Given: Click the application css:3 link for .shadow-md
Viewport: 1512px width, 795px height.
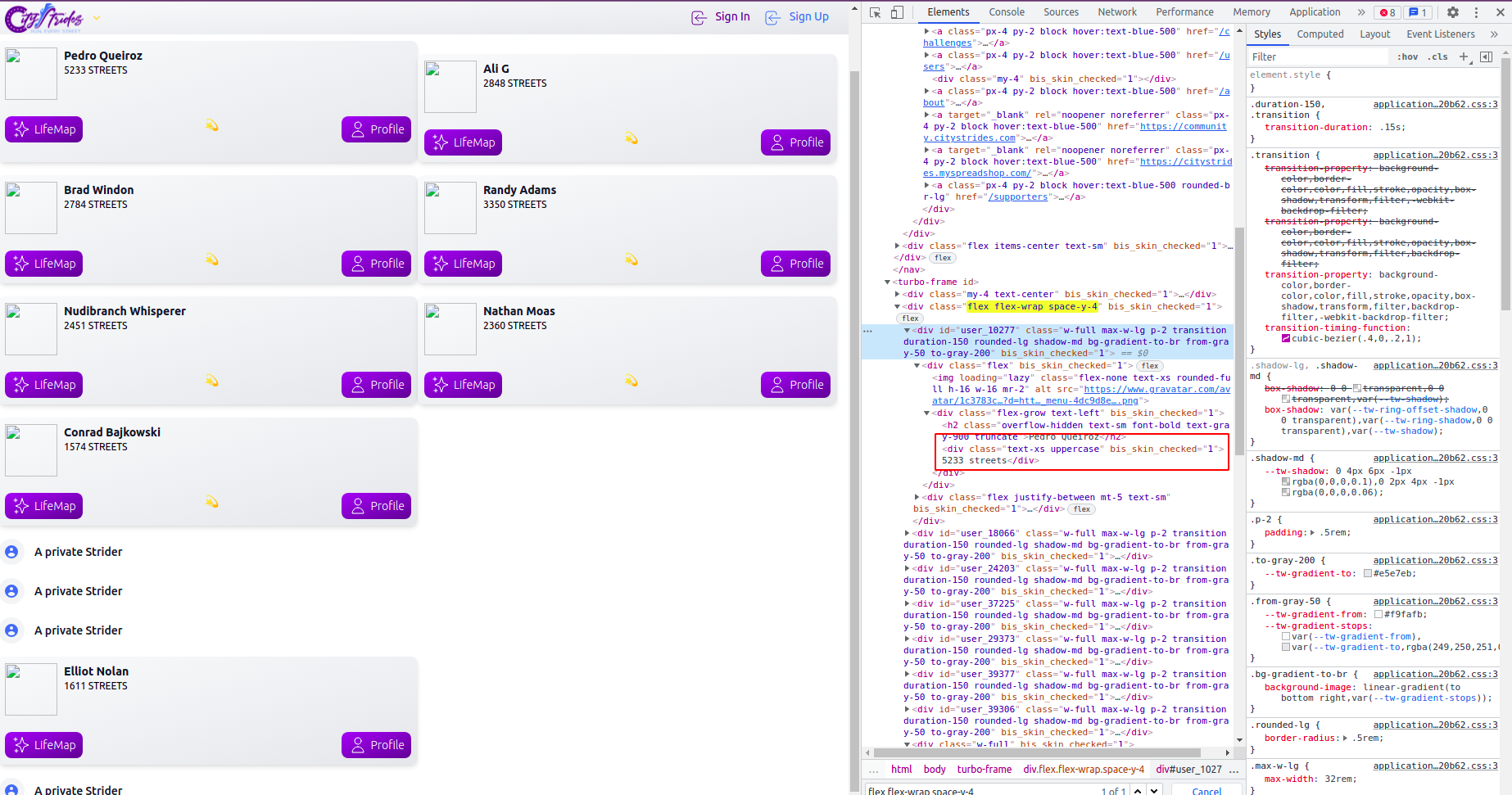Looking at the screenshot, I should click(1435, 458).
